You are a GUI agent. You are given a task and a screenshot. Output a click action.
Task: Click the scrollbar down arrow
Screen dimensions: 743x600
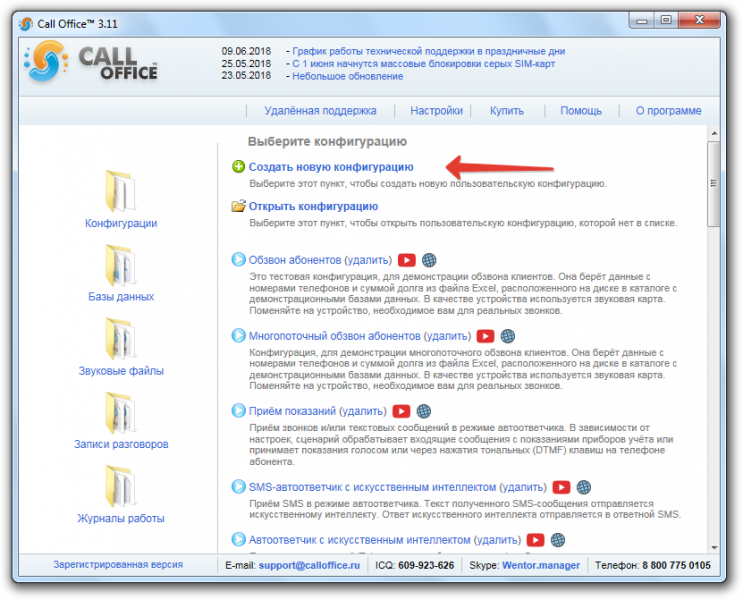point(714,547)
